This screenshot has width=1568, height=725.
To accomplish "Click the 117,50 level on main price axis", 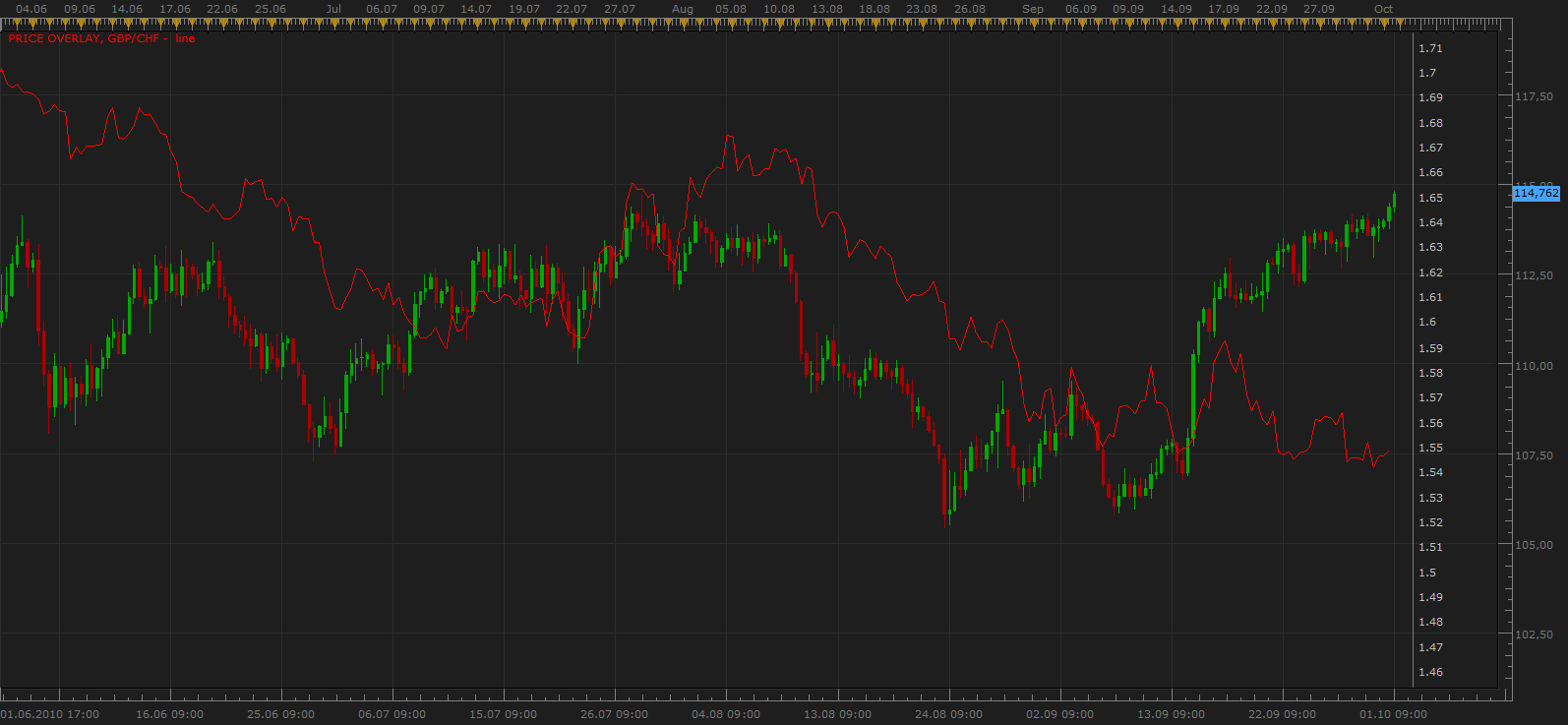I will coord(1535,96).
